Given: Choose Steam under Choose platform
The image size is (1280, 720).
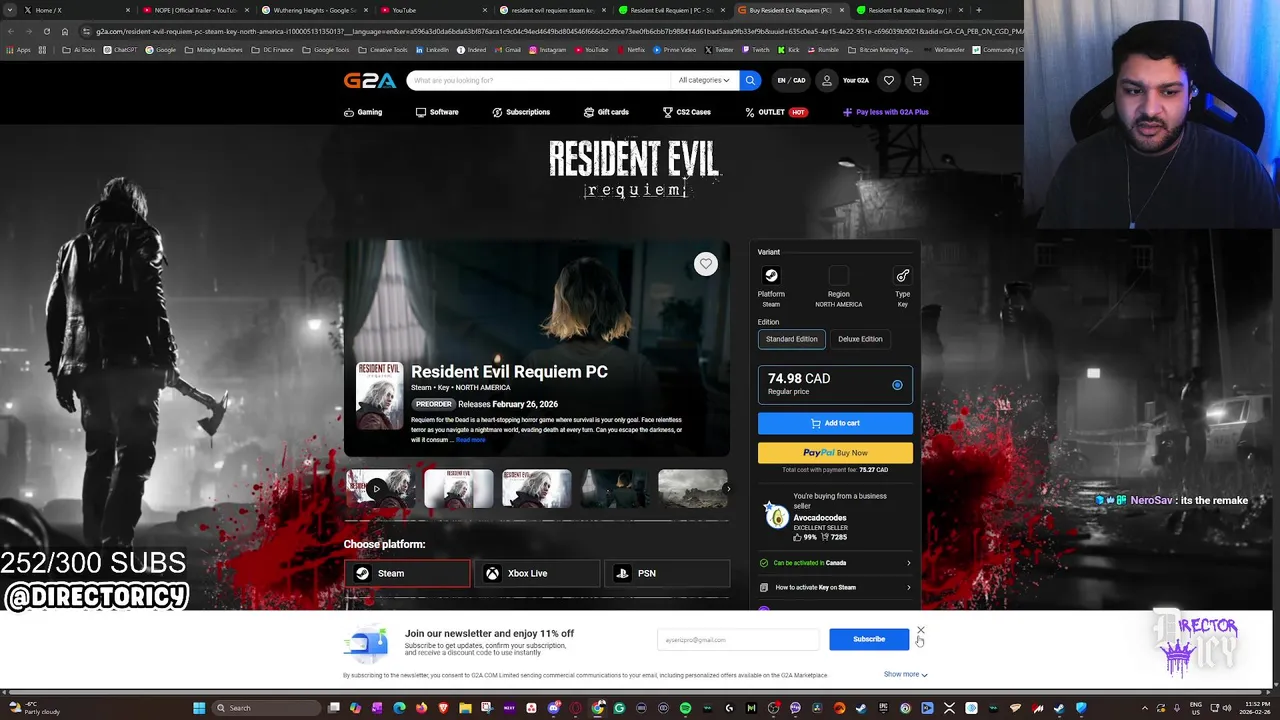Looking at the screenshot, I should pyautogui.click(x=407, y=573).
